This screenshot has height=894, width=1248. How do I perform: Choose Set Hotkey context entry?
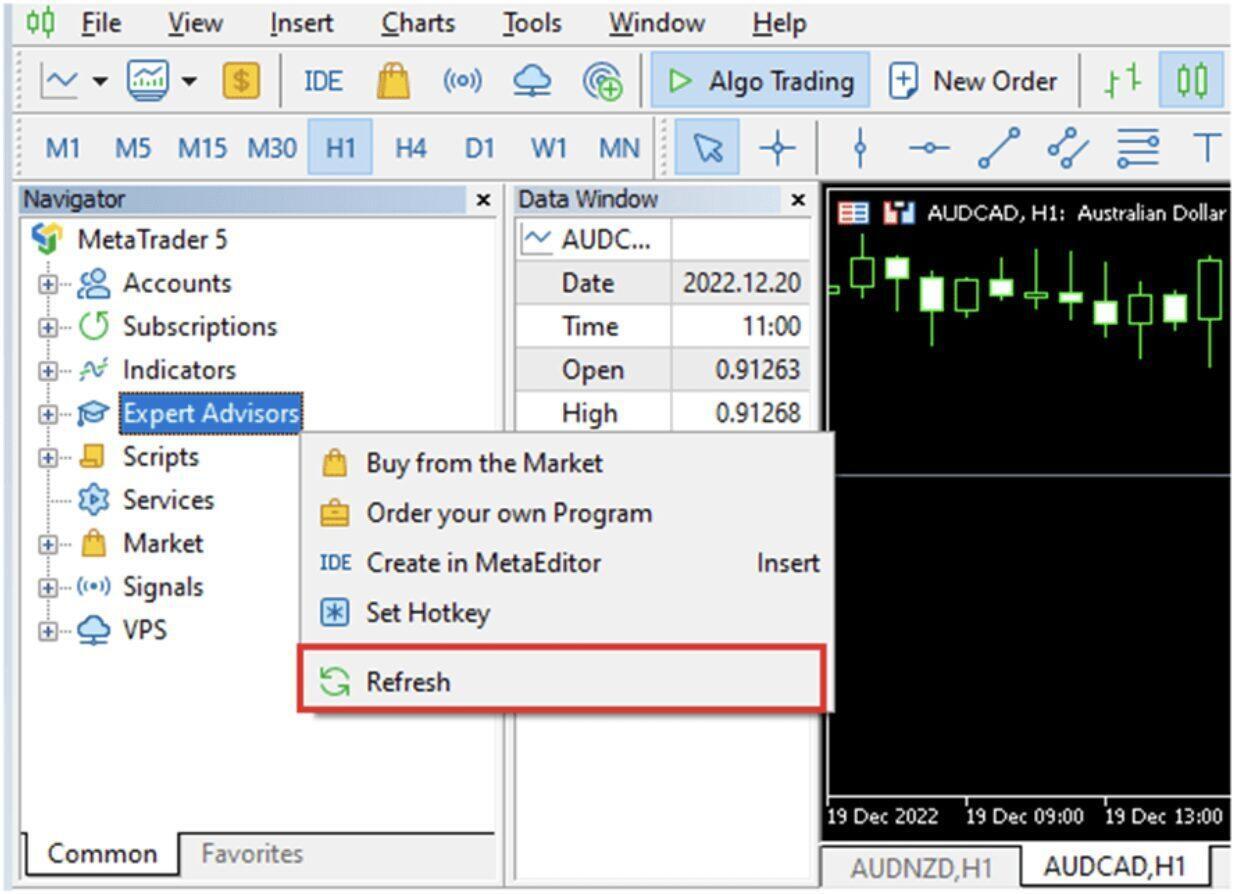pos(566,612)
